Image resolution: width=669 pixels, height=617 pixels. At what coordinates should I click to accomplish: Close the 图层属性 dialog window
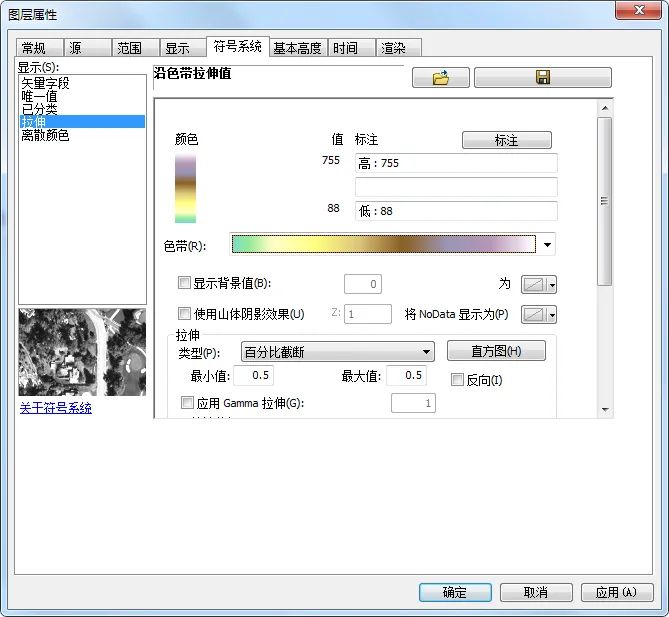[638, 10]
